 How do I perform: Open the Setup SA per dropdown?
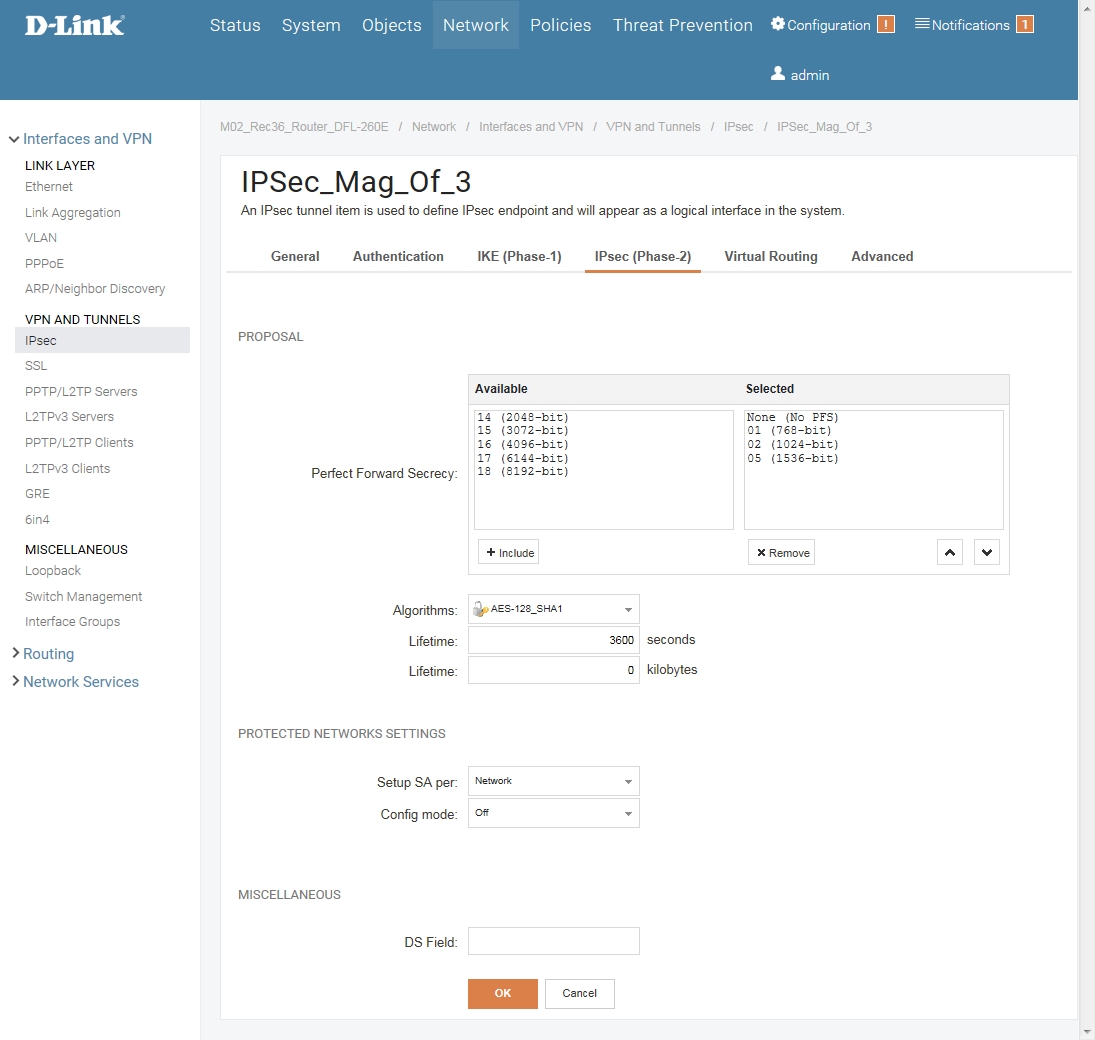tap(553, 781)
